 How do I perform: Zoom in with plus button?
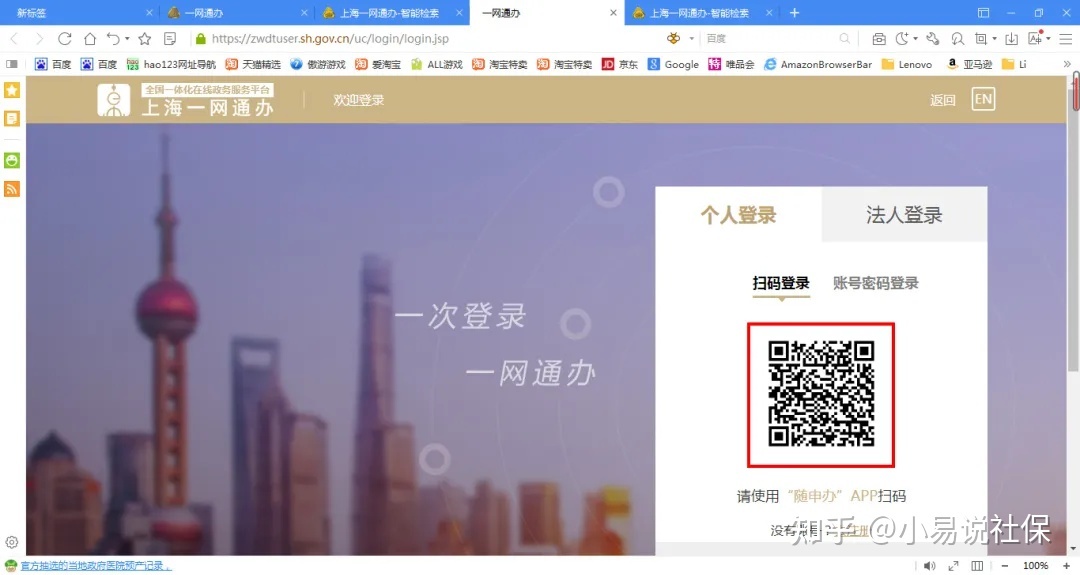[x=1066, y=565]
